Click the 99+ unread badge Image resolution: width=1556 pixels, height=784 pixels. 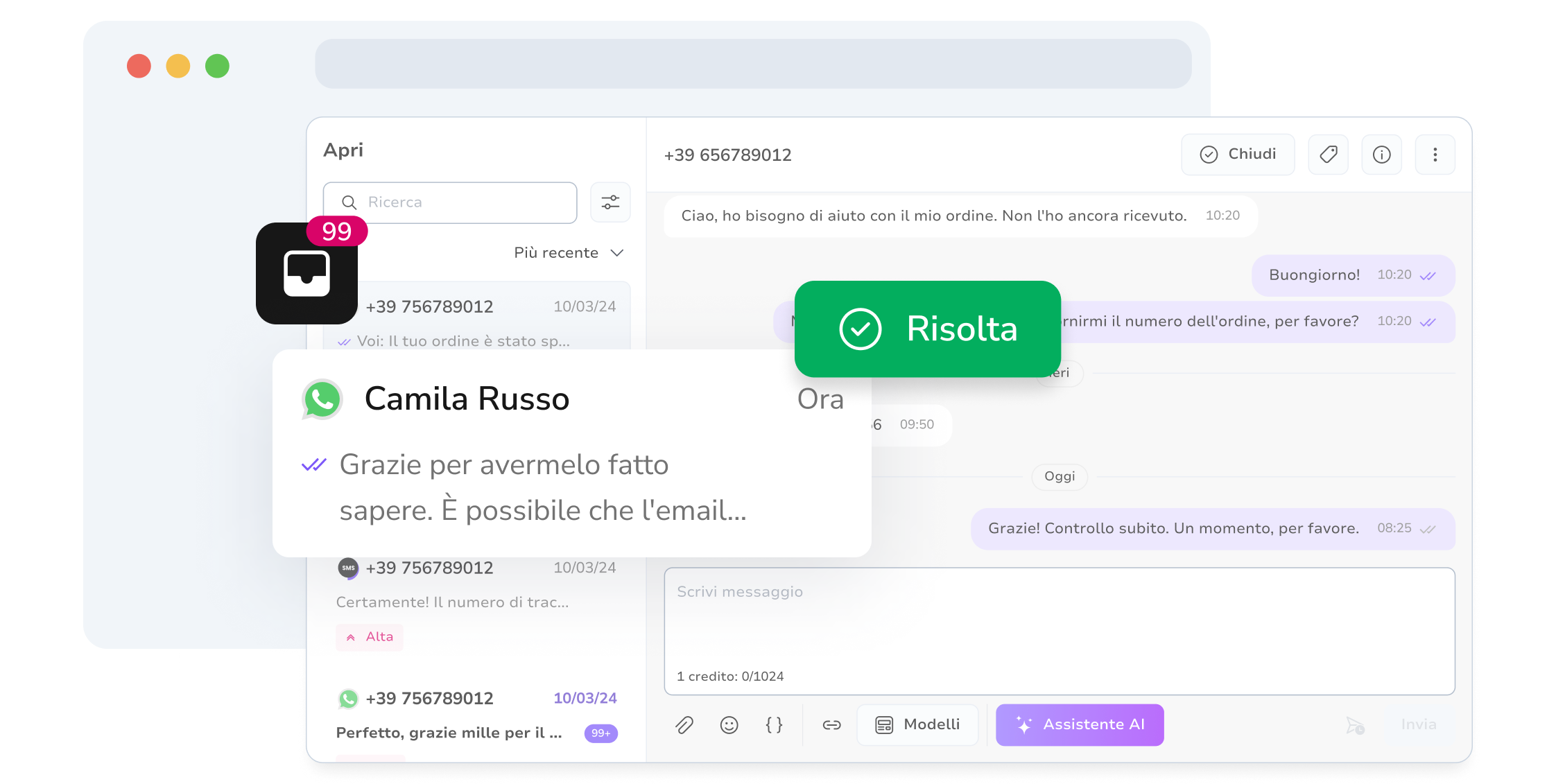point(600,733)
